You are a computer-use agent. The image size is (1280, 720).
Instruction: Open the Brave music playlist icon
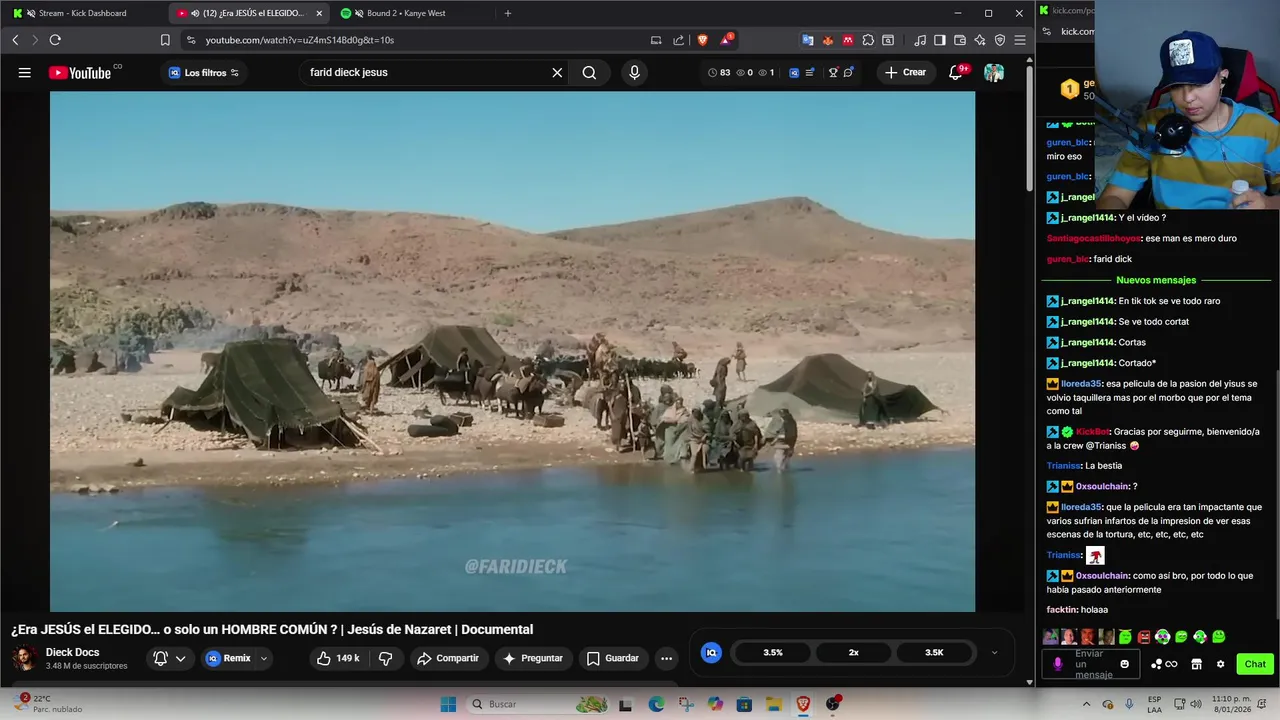coord(920,40)
